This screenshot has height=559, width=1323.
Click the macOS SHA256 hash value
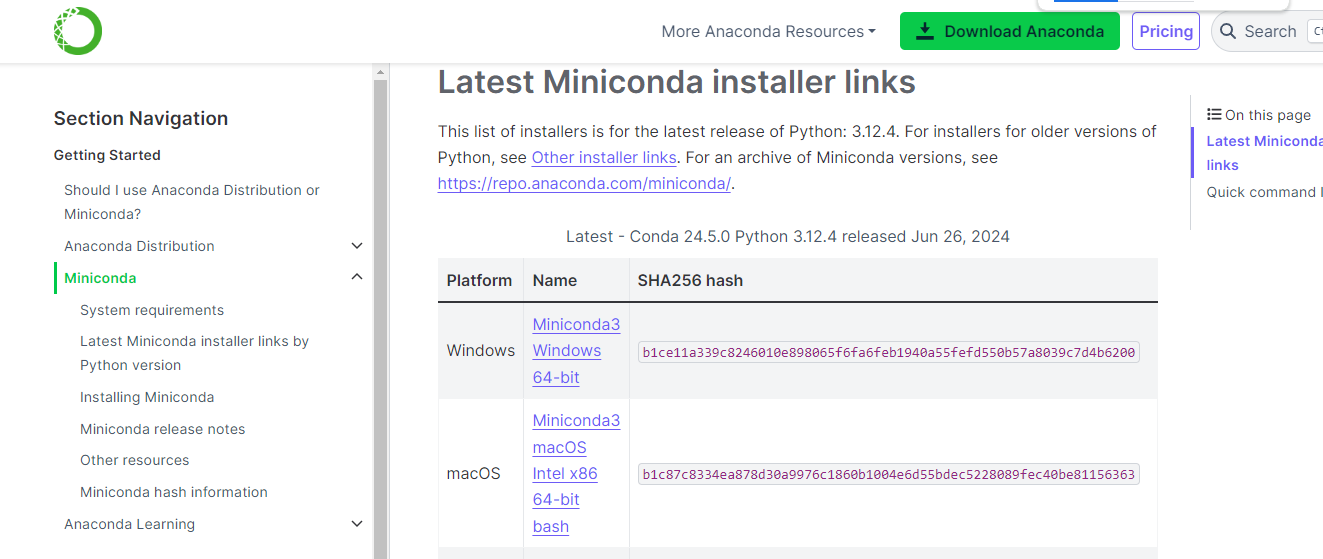pyautogui.click(x=889, y=474)
